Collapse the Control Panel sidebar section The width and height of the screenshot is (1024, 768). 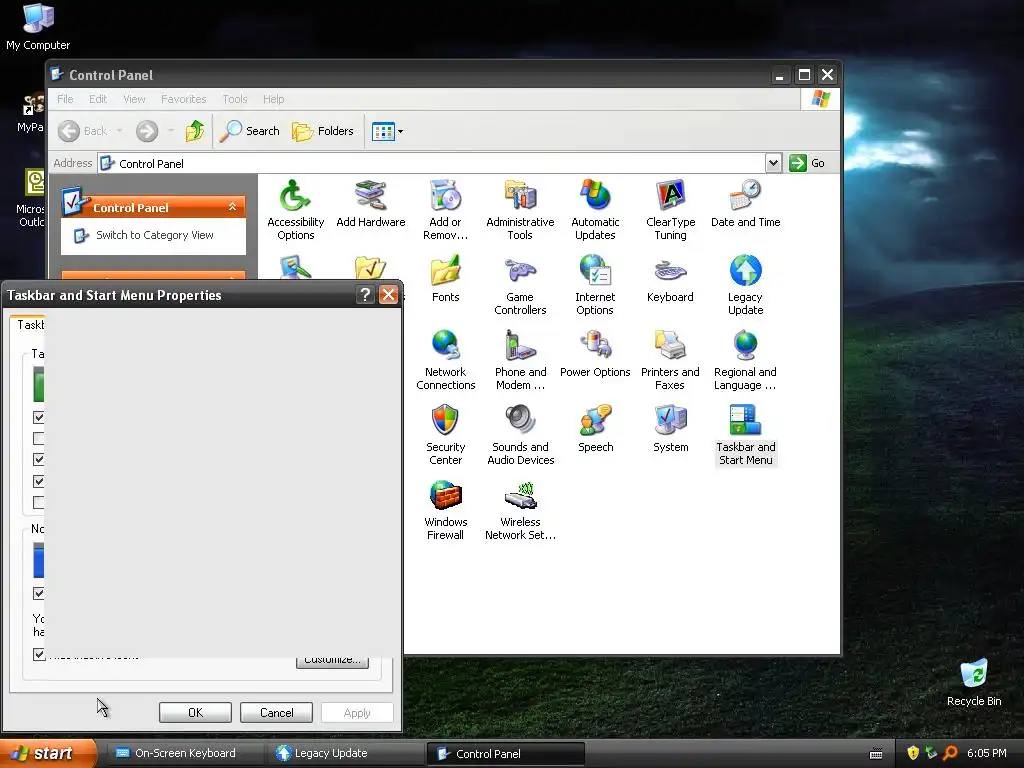(232, 207)
